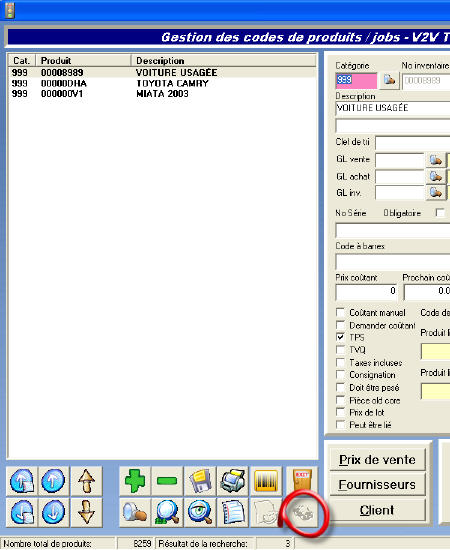Enable the Doit être pesé checkbox
Image resolution: width=450 pixels, height=550 pixels.
point(340,387)
